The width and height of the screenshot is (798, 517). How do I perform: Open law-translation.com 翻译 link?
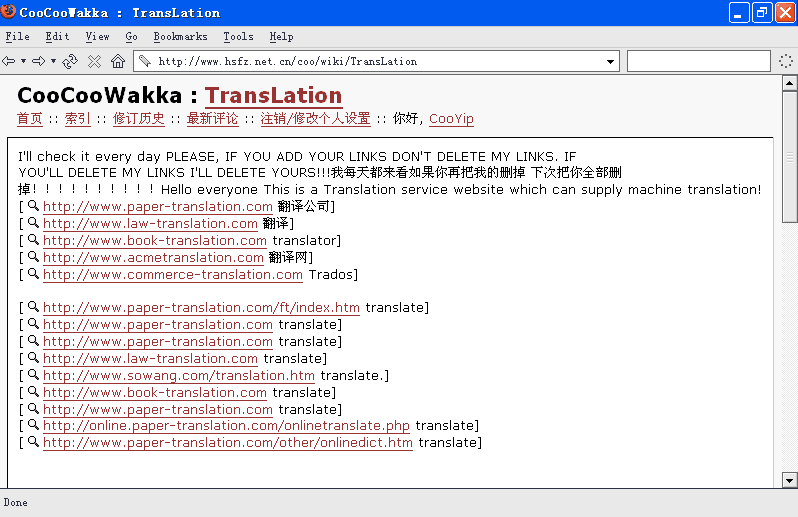[150, 223]
